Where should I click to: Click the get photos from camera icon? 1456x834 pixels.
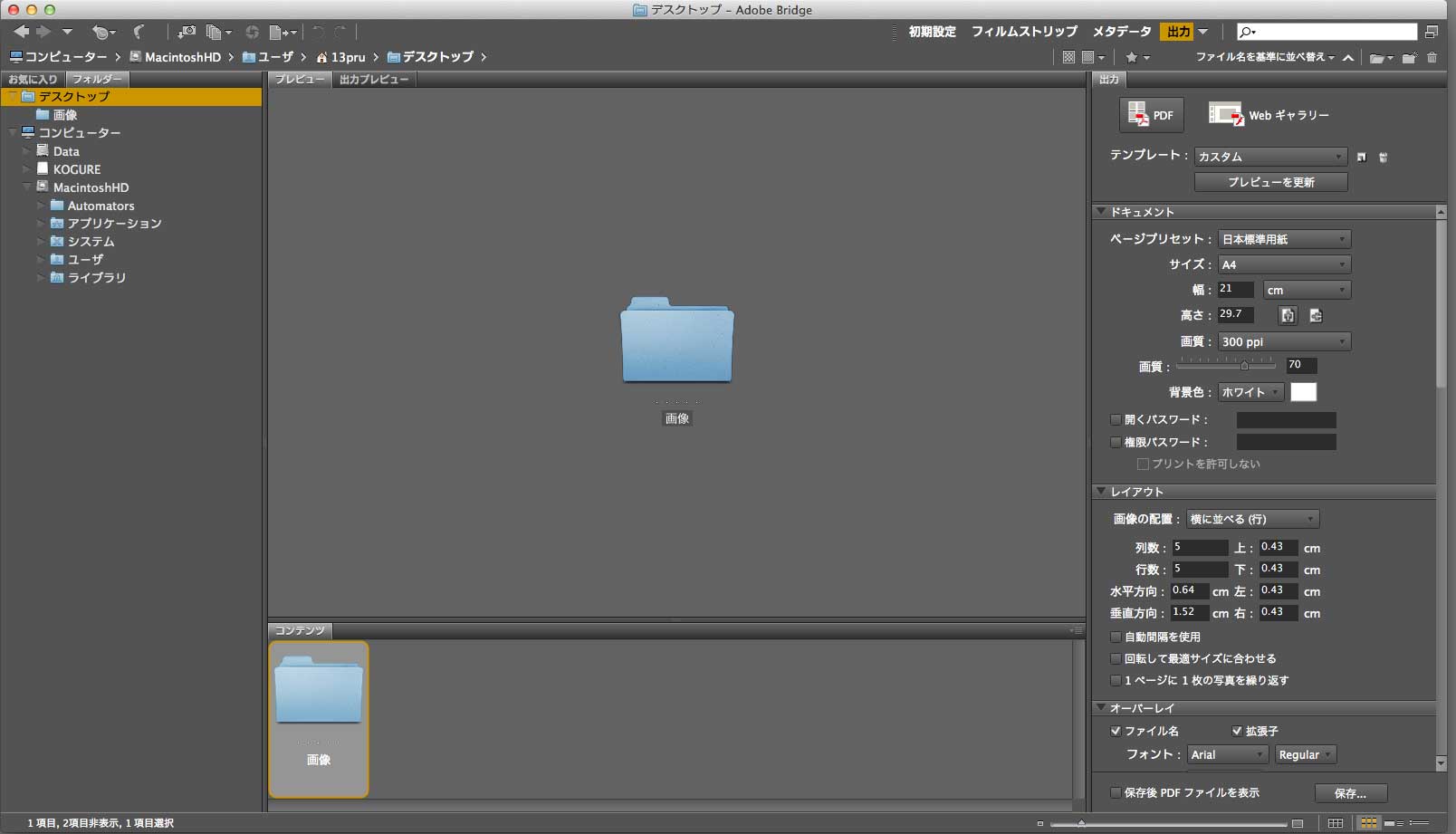coord(187,32)
